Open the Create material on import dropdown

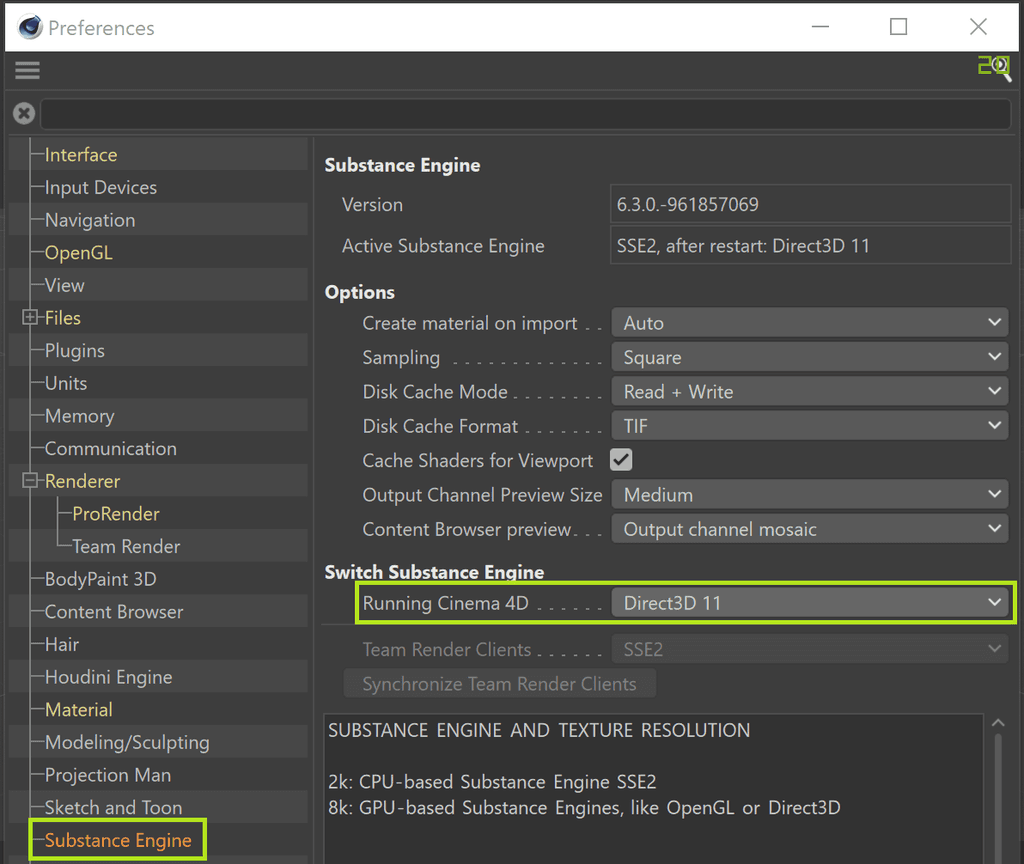(809, 322)
